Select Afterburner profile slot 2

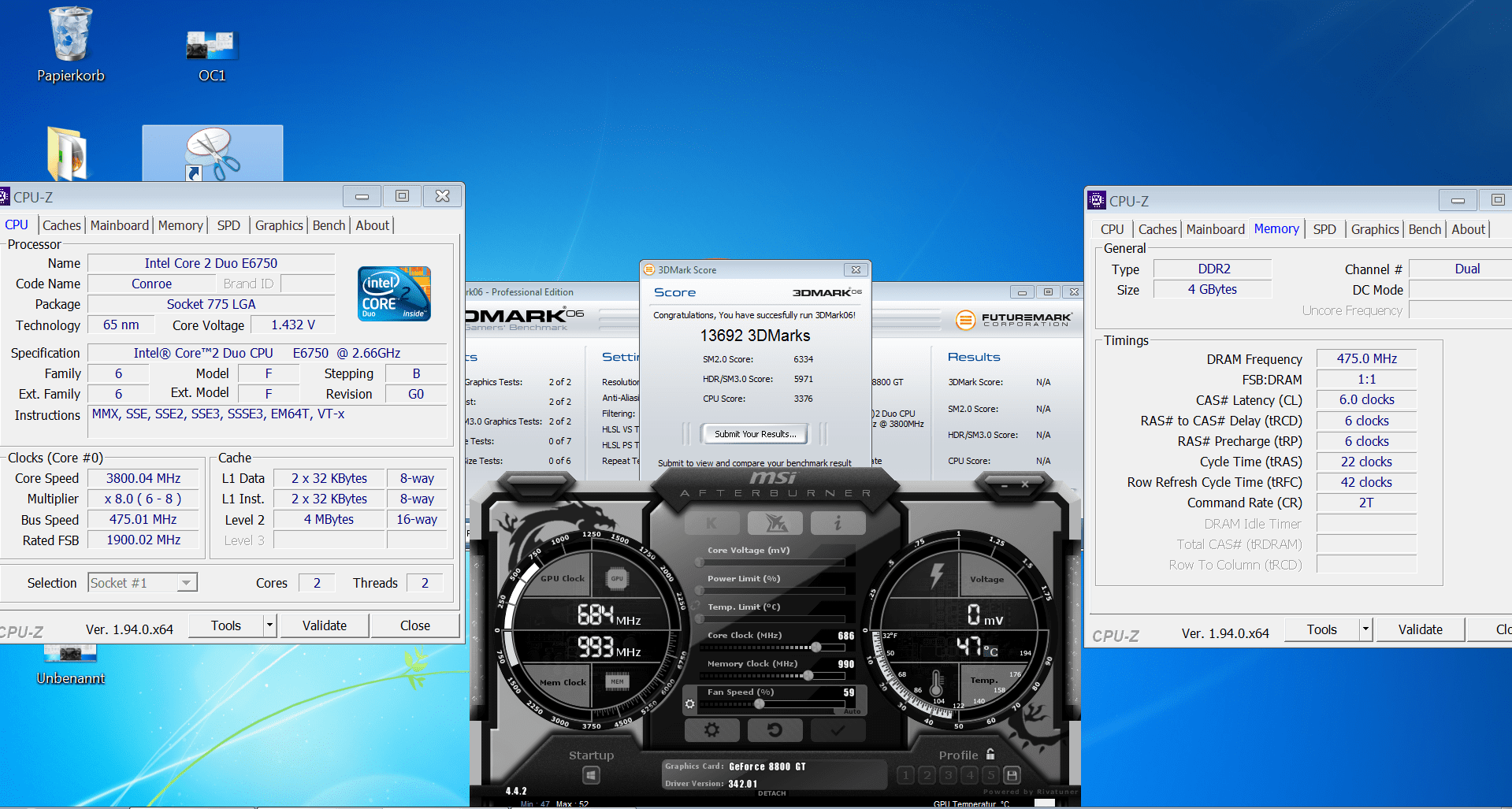[927, 775]
